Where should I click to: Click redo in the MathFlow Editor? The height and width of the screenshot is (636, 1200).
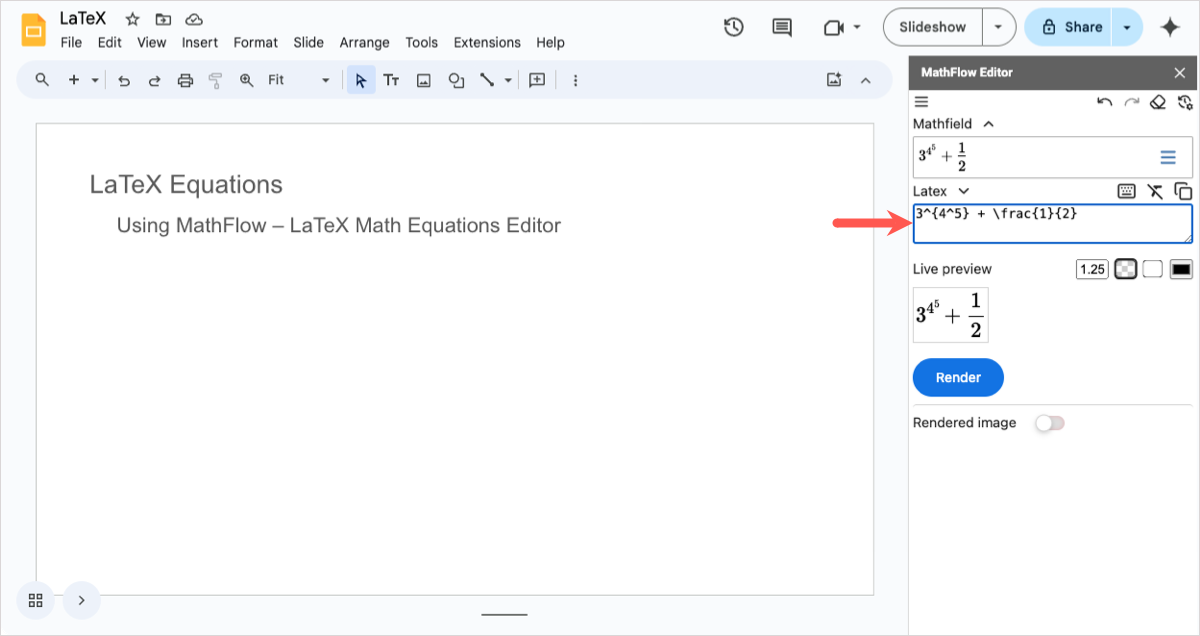point(1132,102)
